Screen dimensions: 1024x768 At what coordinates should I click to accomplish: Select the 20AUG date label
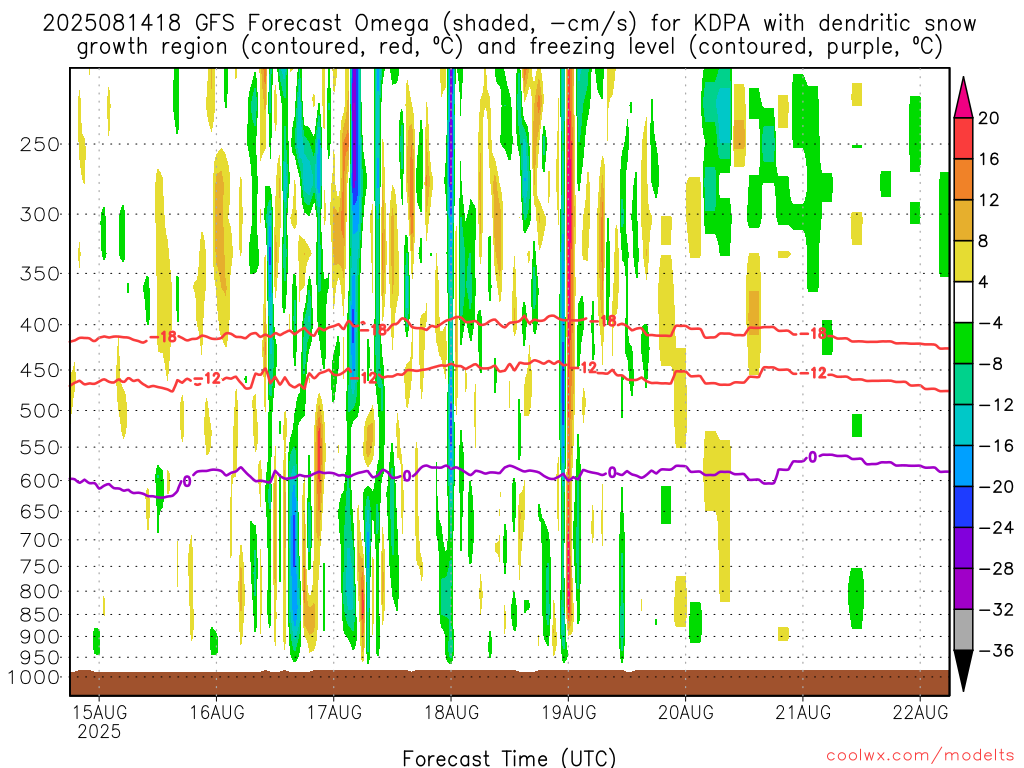click(x=686, y=712)
